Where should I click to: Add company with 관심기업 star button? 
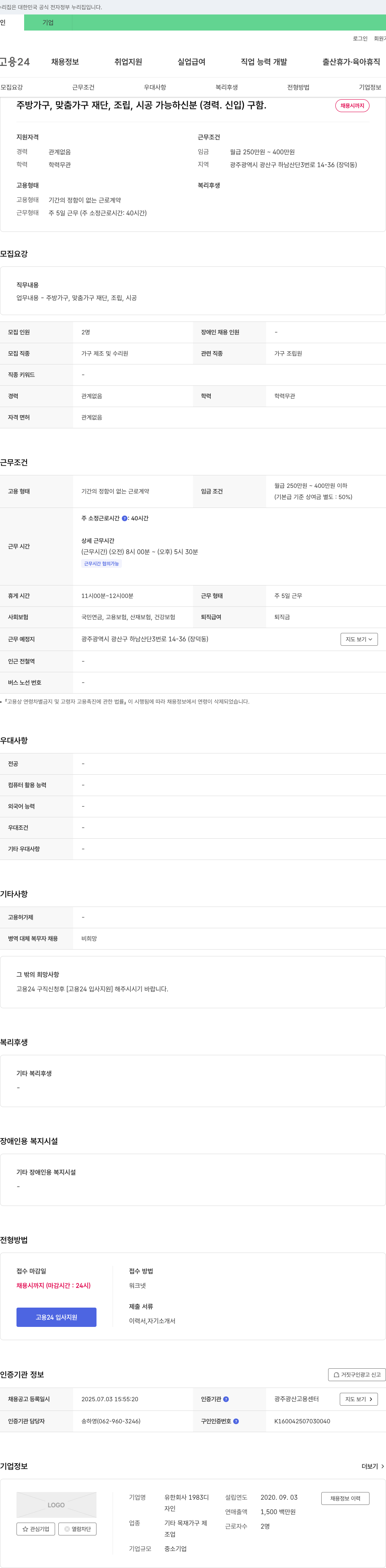(x=36, y=1529)
